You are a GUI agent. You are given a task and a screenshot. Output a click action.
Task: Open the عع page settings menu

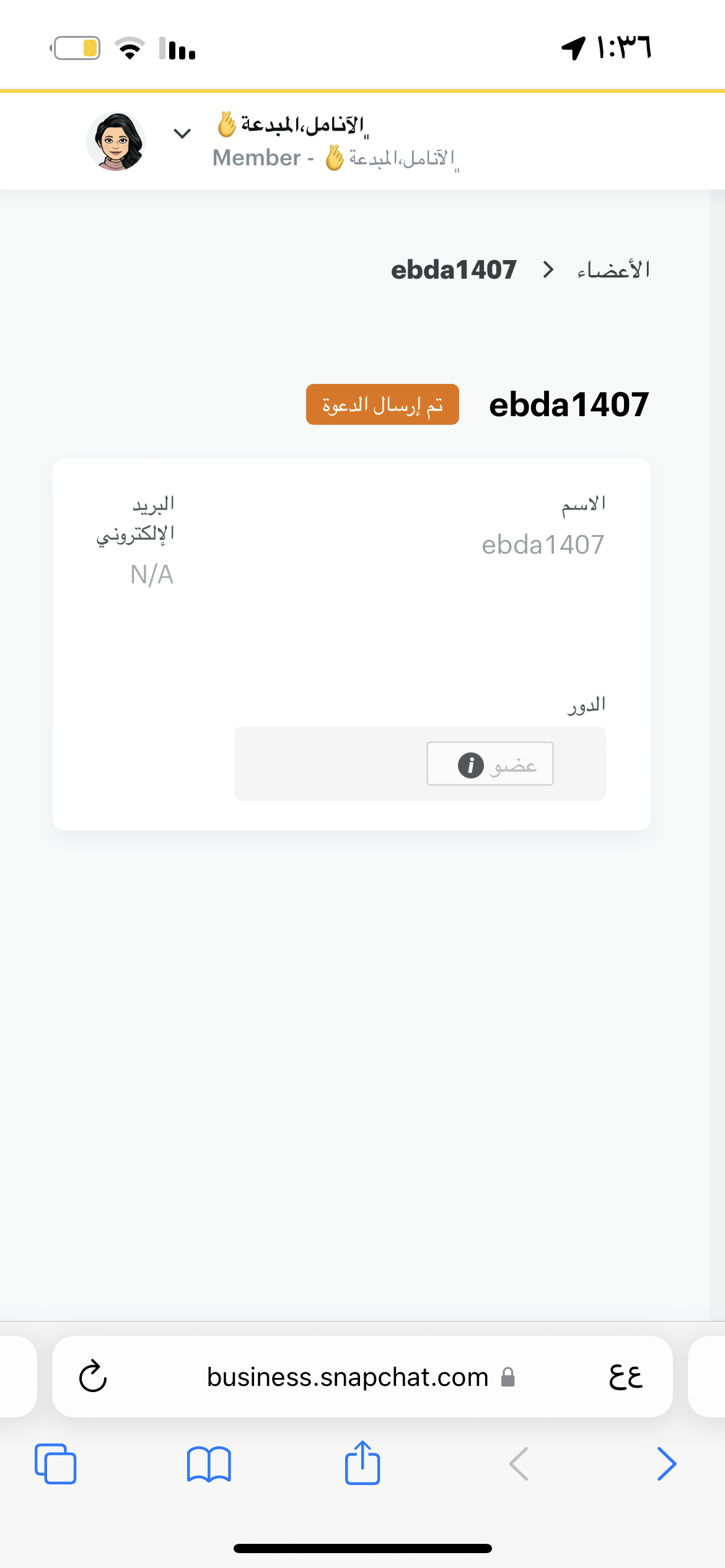(x=626, y=1377)
